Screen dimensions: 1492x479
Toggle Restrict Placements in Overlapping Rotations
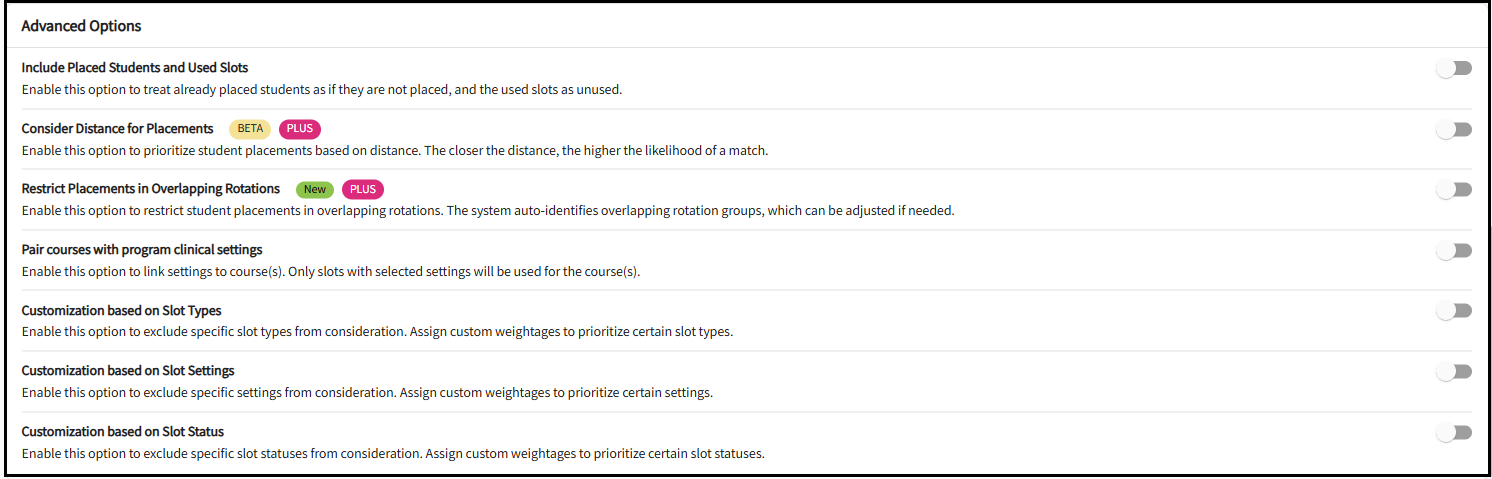[1454, 189]
